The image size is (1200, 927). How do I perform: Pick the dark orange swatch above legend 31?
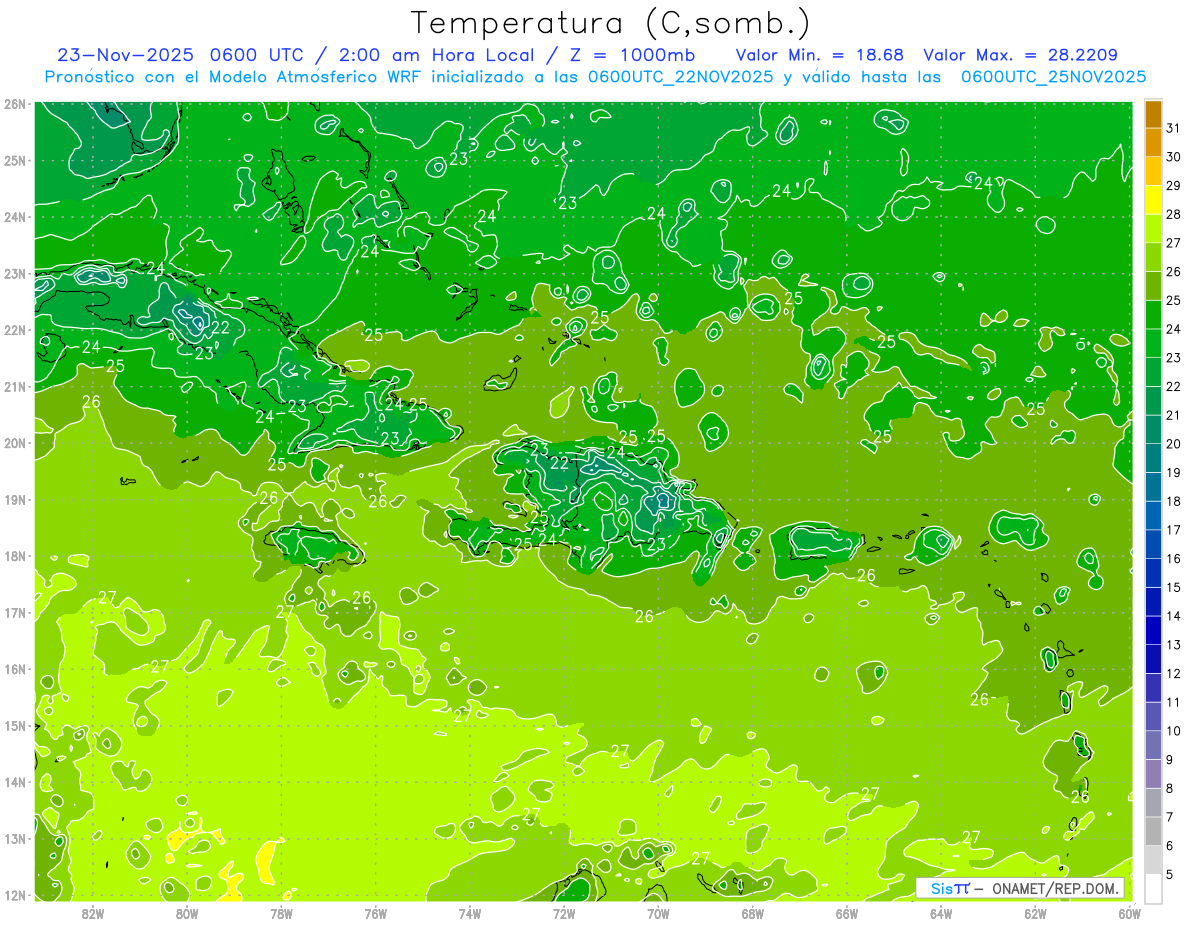[x=1154, y=114]
